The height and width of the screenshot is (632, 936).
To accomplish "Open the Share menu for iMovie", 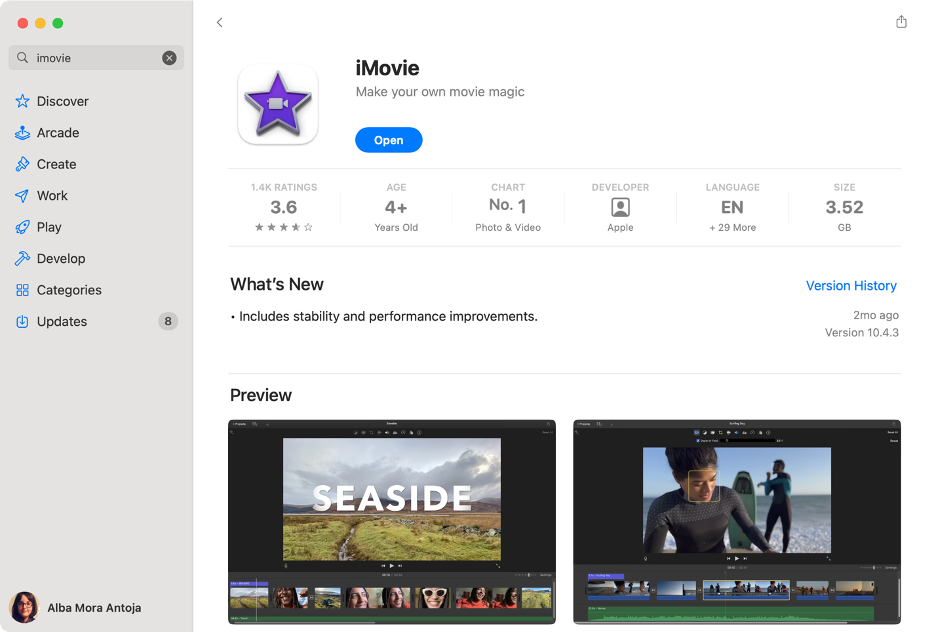I will 901,20.
